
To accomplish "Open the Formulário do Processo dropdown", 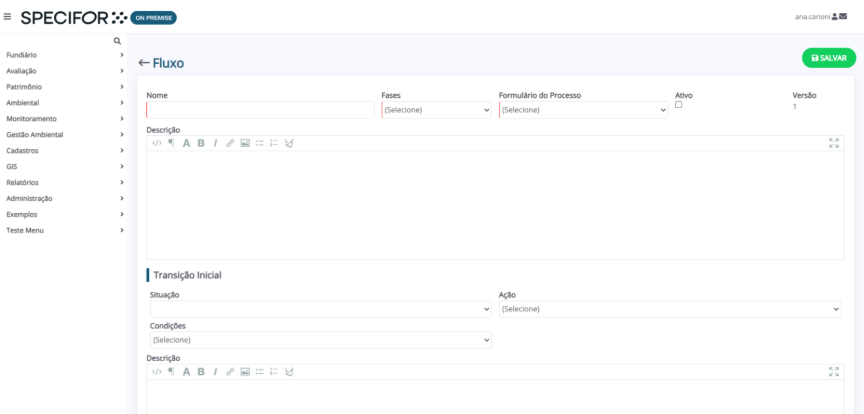I will (x=584, y=110).
